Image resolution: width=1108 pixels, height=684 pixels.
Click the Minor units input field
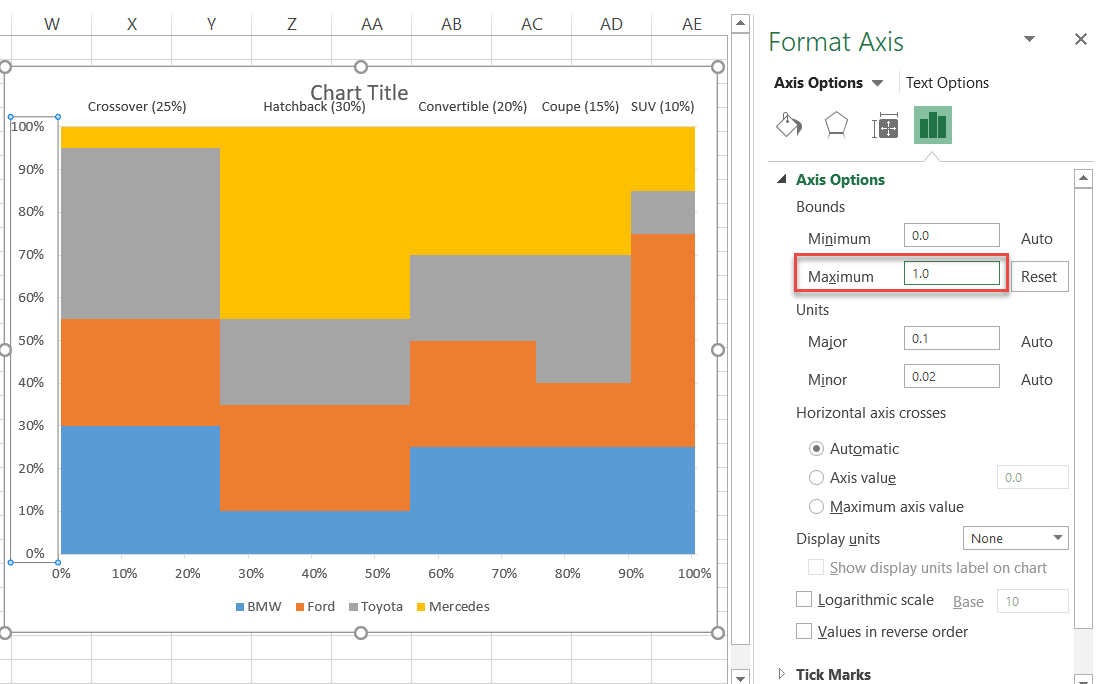[x=951, y=377]
